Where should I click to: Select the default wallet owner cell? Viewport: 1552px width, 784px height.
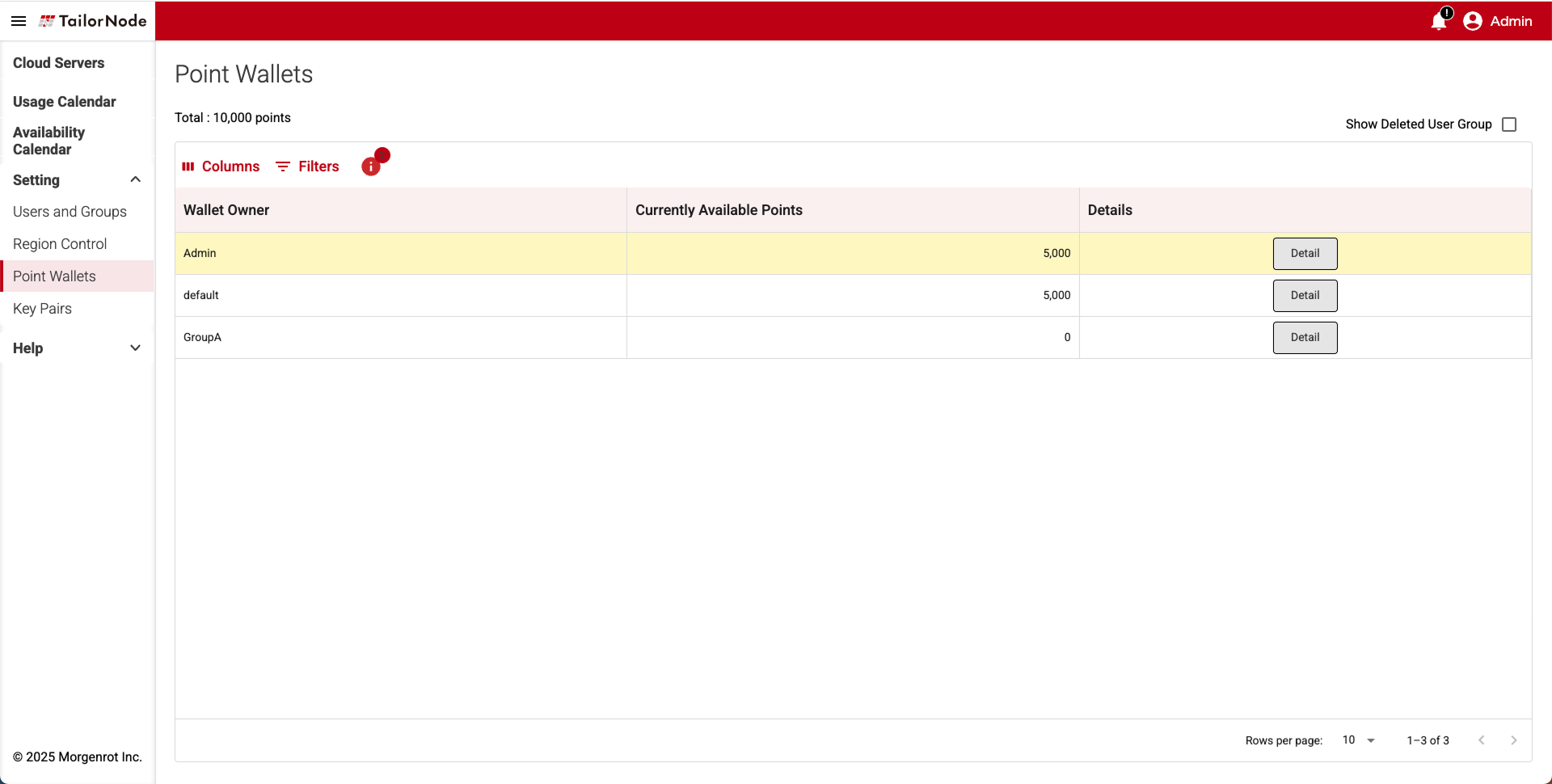coord(401,296)
